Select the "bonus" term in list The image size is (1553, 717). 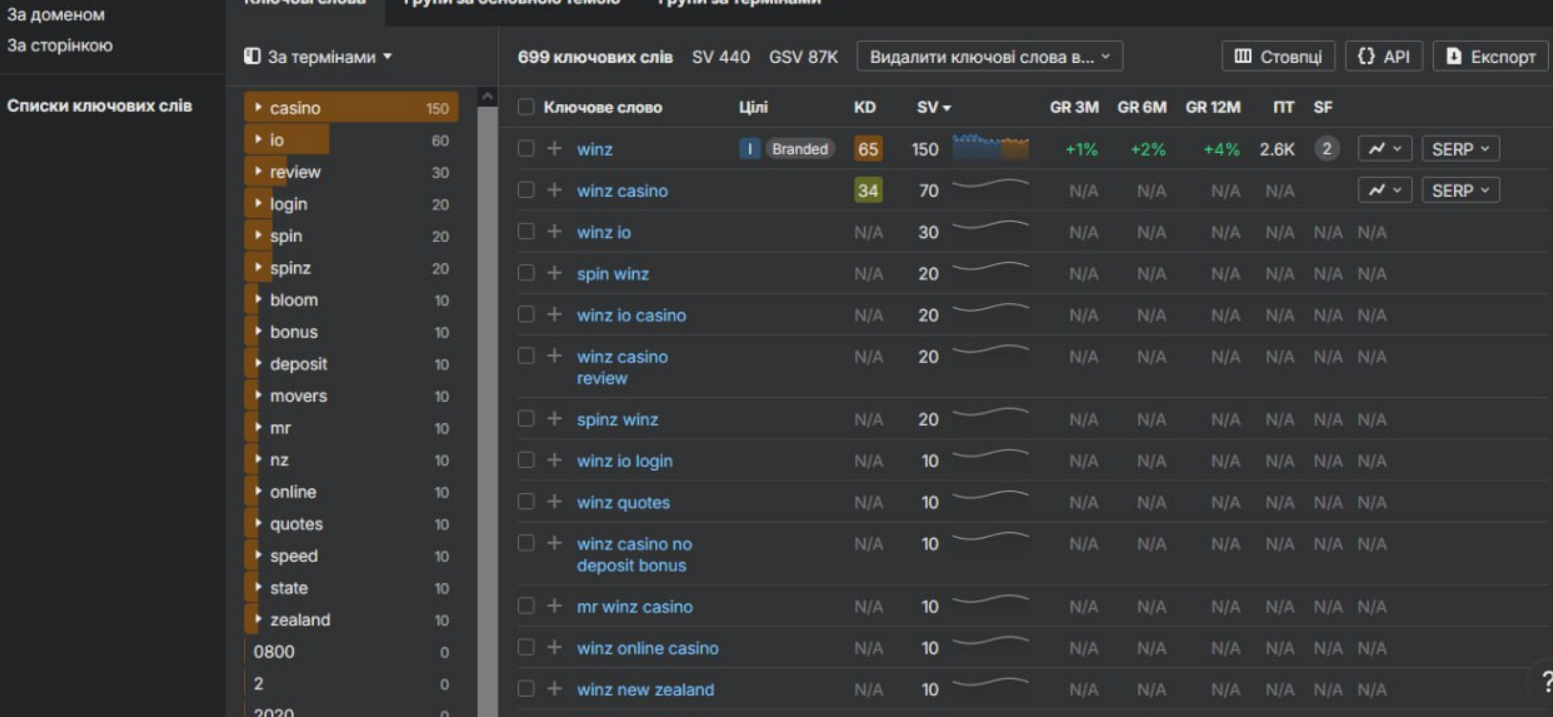[293, 332]
